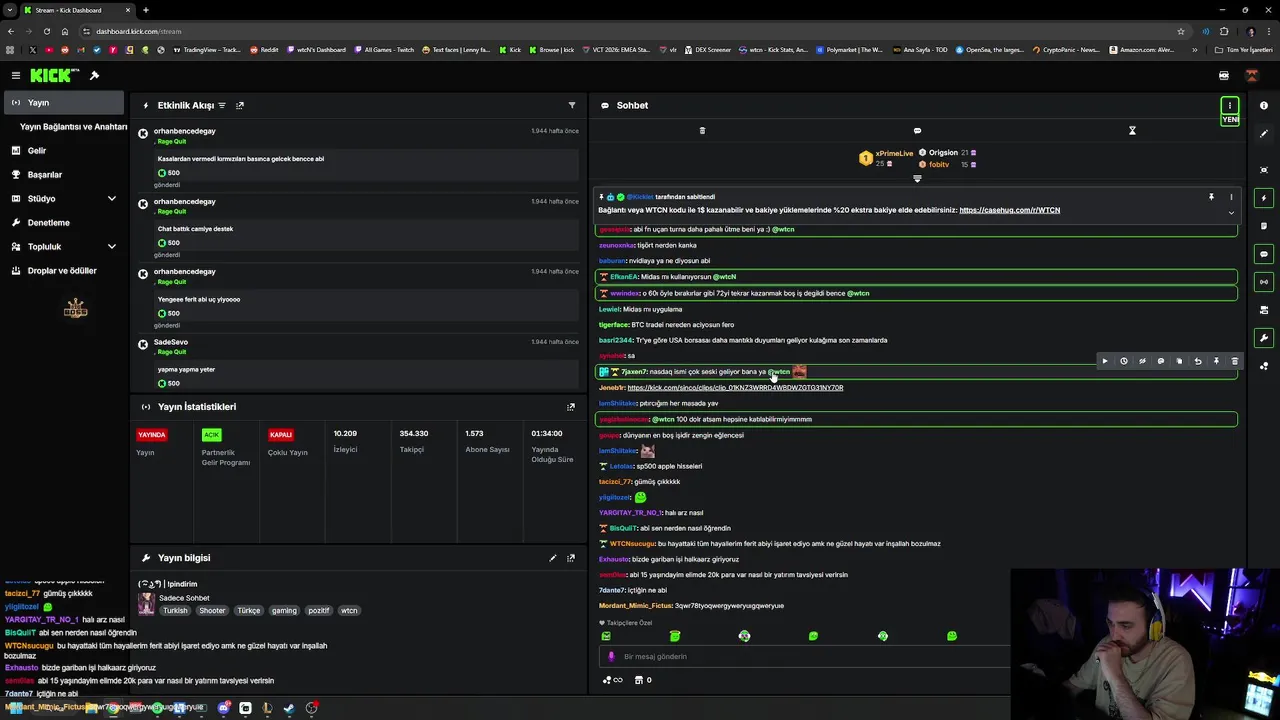The height and width of the screenshot is (720, 1280).
Task: Click the pencil icon in the right sidebar
Action: point(1264,134)
